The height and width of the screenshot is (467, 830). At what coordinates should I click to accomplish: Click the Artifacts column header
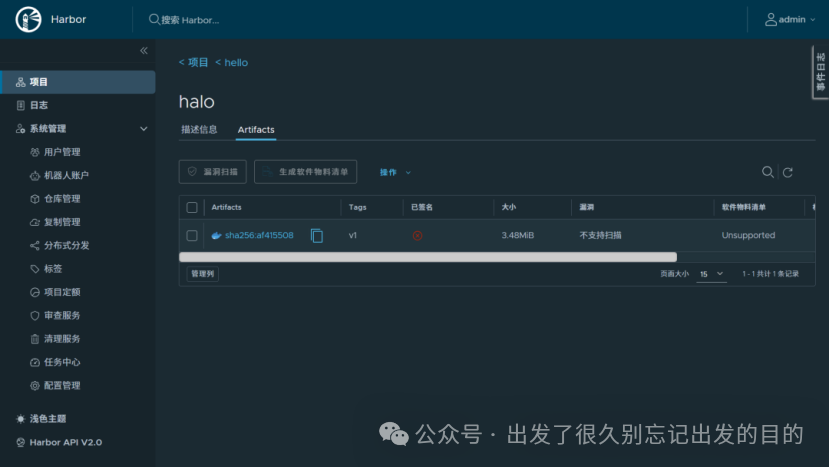pos(227,208)
